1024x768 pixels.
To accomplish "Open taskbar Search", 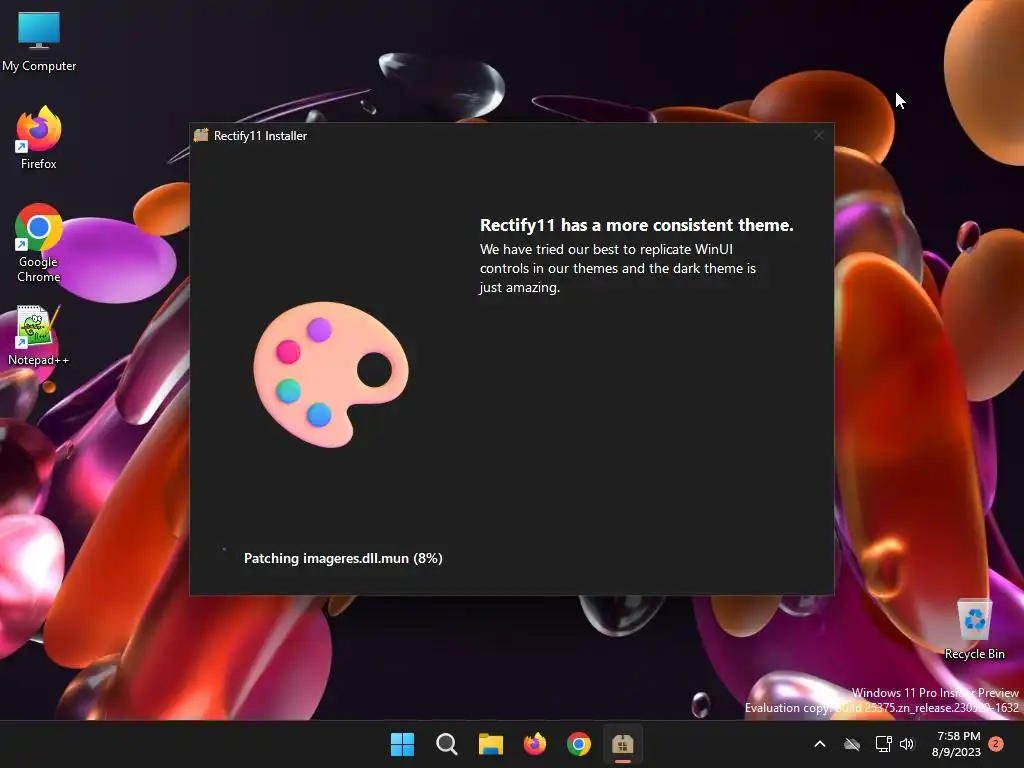I will (x=447, y=744).
